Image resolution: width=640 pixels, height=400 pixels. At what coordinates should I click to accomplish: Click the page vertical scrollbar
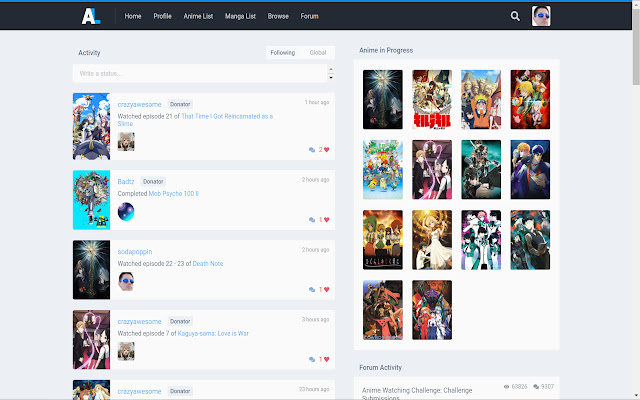click(636, 46)
